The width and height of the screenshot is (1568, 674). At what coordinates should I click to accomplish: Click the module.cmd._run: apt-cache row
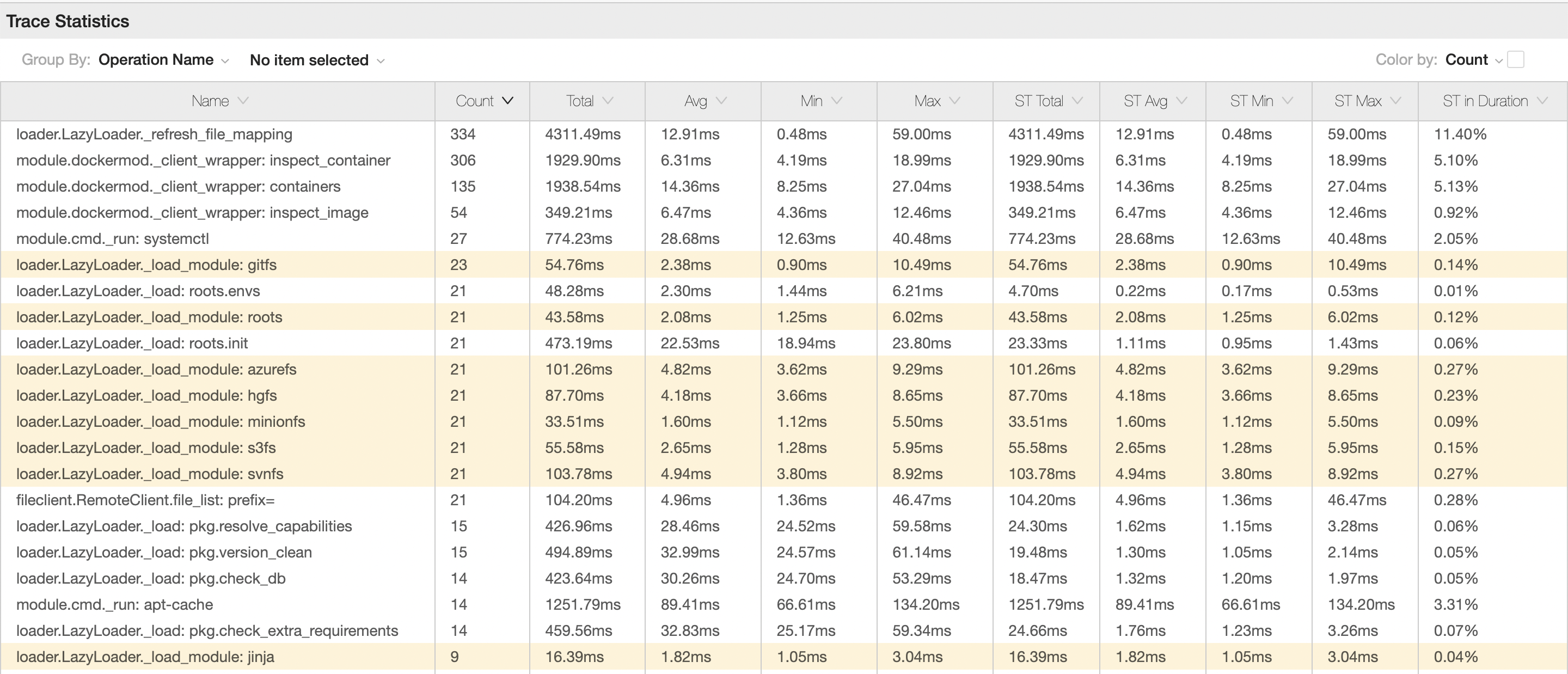click(x=114, y=605)
